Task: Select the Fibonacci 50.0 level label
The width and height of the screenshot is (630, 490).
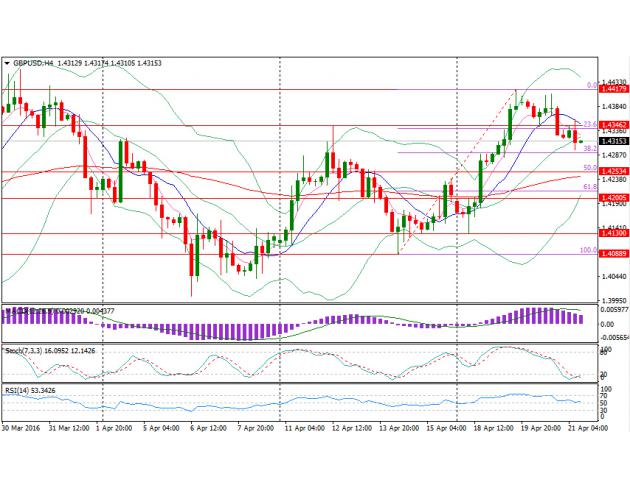Action: click(x=590, y=168)
